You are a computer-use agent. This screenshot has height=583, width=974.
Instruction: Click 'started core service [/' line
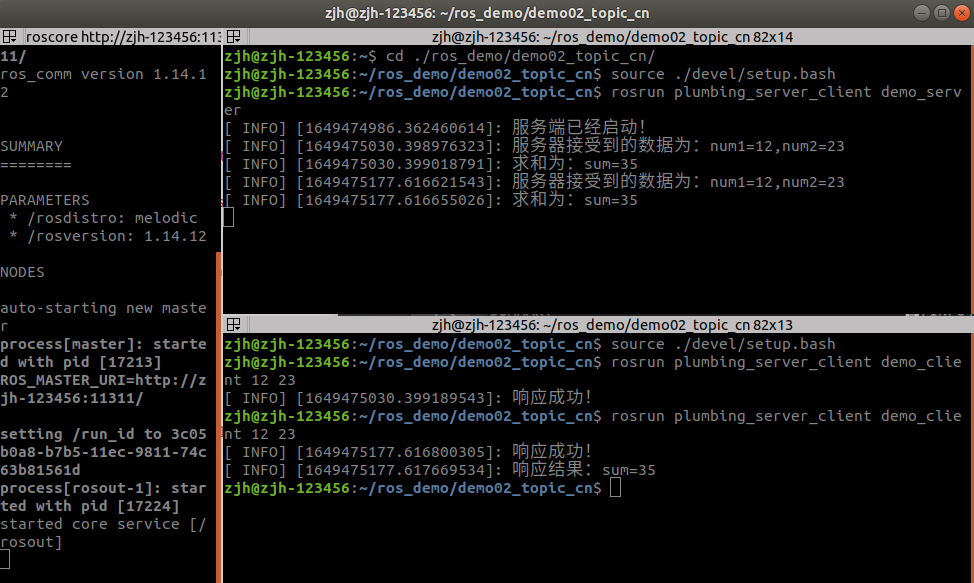coord(103,524)
